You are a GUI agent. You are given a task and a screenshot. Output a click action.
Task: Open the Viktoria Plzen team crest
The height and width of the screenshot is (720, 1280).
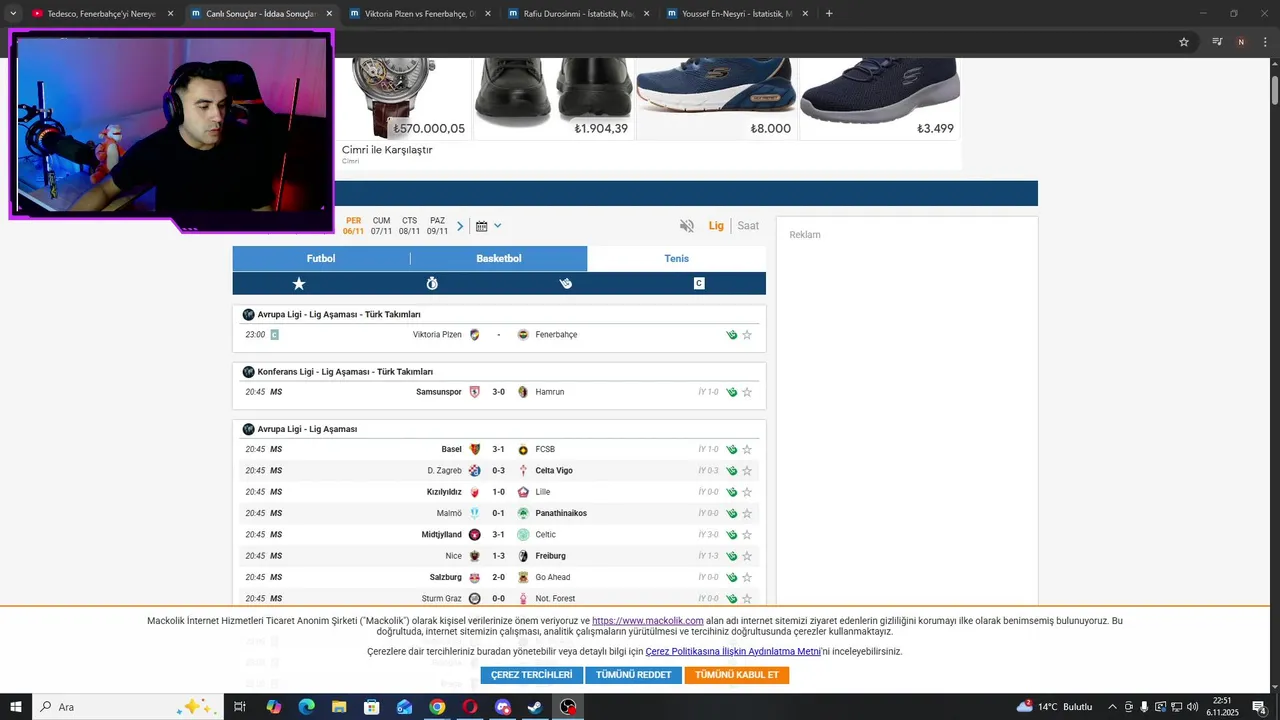pos(474,335)
